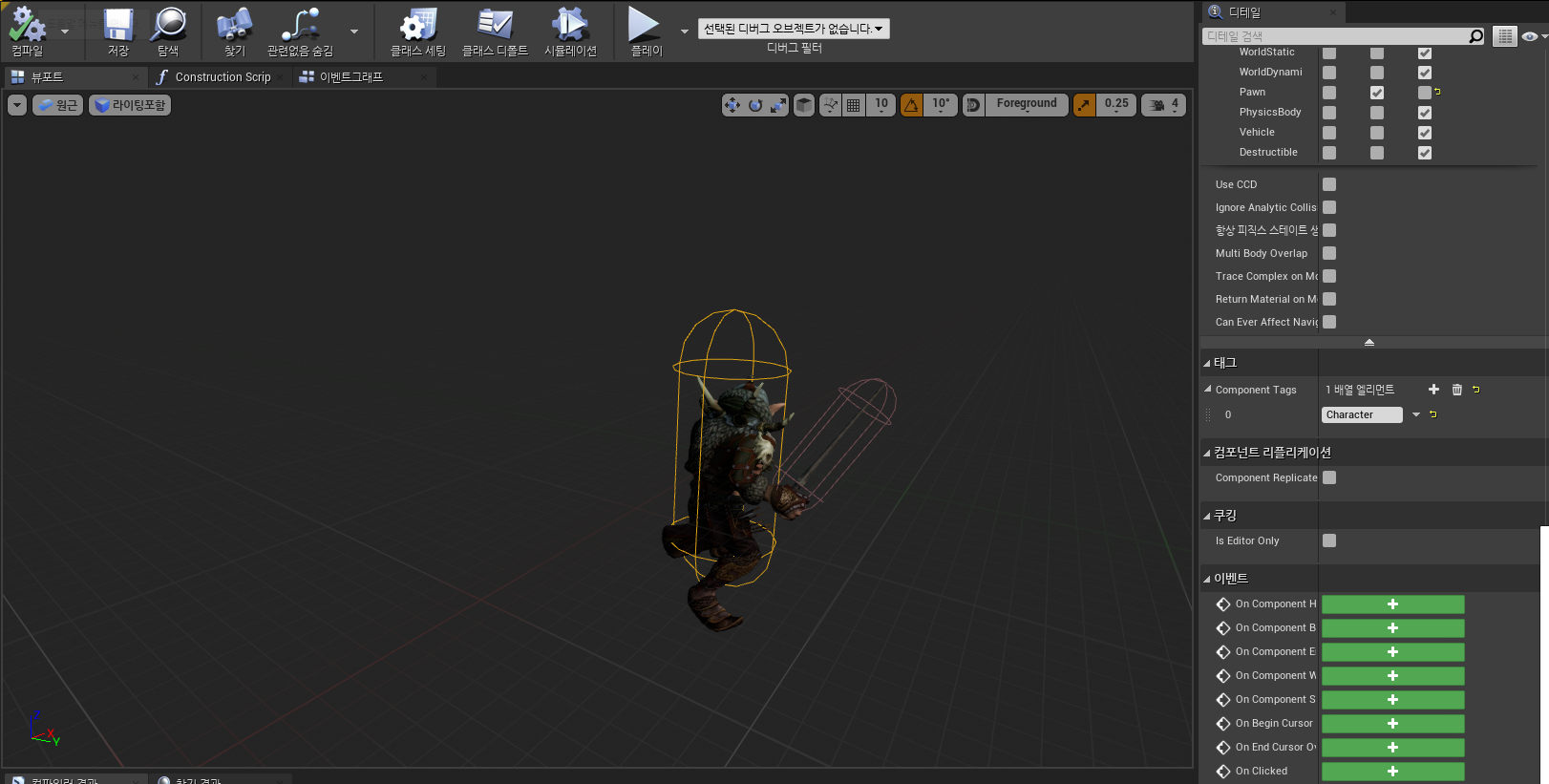Enable Multi Body Overlap checkbox
The image size is (1549, 784).
(1329, 253)
